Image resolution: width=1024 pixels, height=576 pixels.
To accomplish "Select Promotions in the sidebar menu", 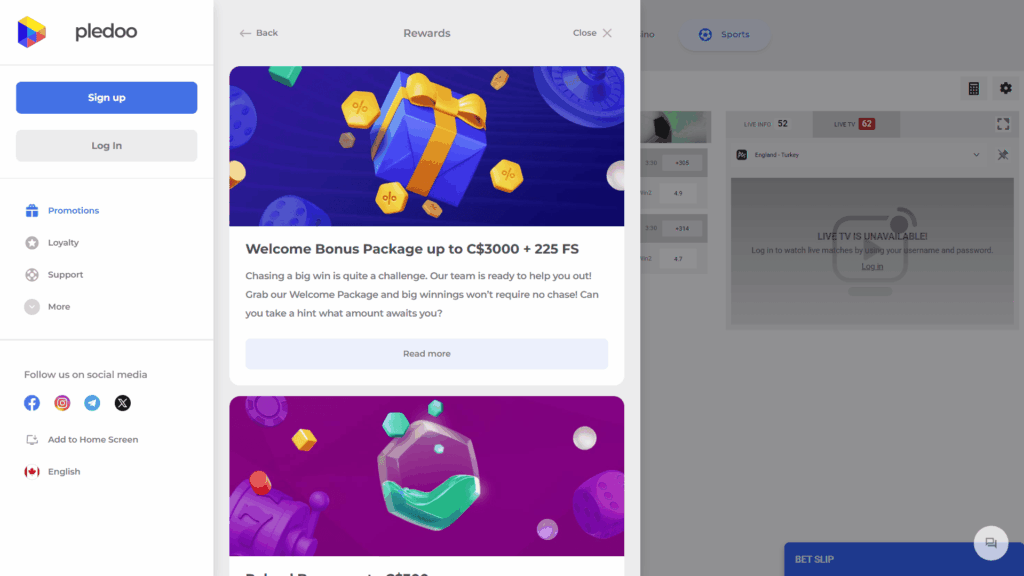I will [73, 211].
